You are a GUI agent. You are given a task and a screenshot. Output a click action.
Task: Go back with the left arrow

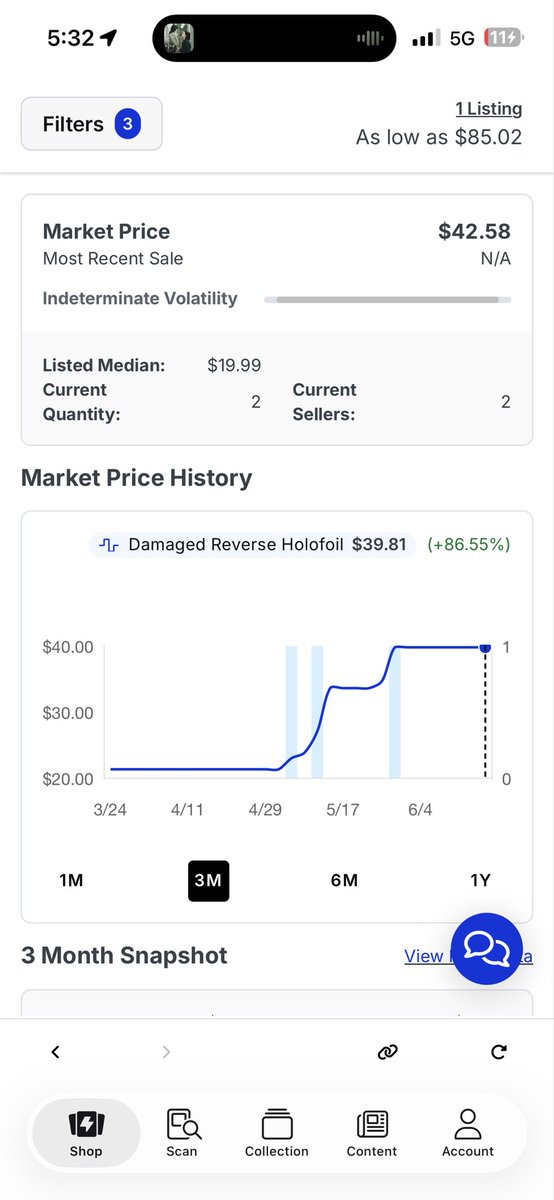(x=55, y=1051)
